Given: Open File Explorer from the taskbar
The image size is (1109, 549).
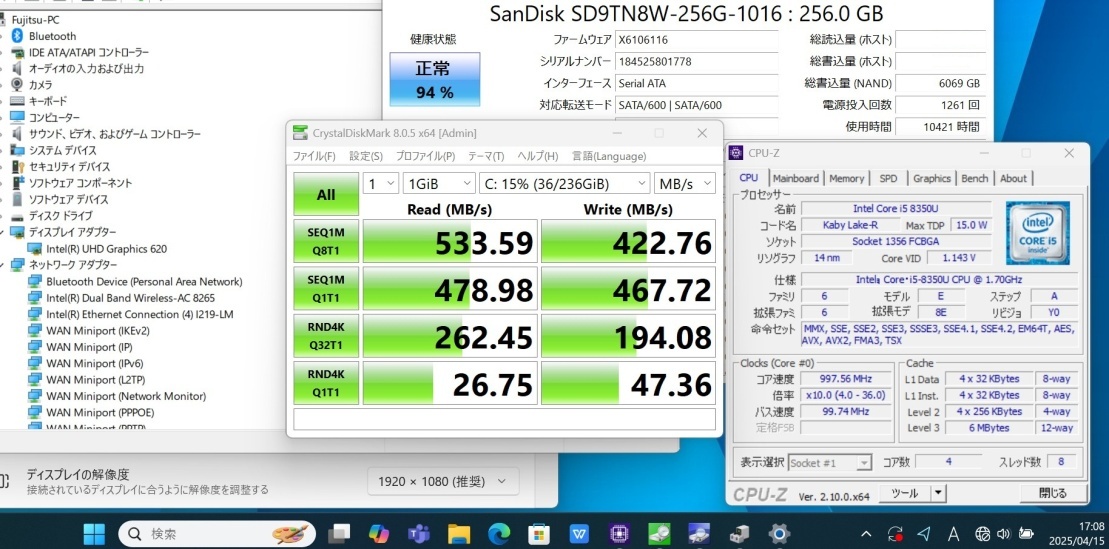Looking at the screenshot, I should tap(459, 533).
